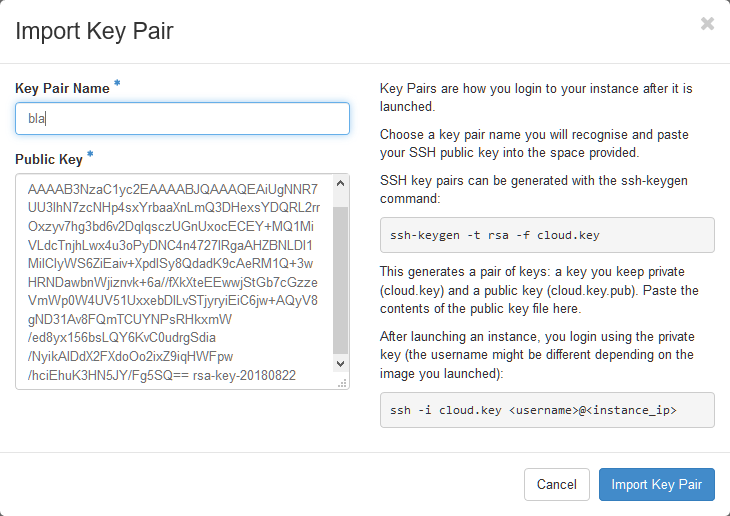Image resolution: width=730 pixels, height=516 pixels.
Task: Click the Key Pair Name label
Action: pyautogui.click(x=62, y=88)
